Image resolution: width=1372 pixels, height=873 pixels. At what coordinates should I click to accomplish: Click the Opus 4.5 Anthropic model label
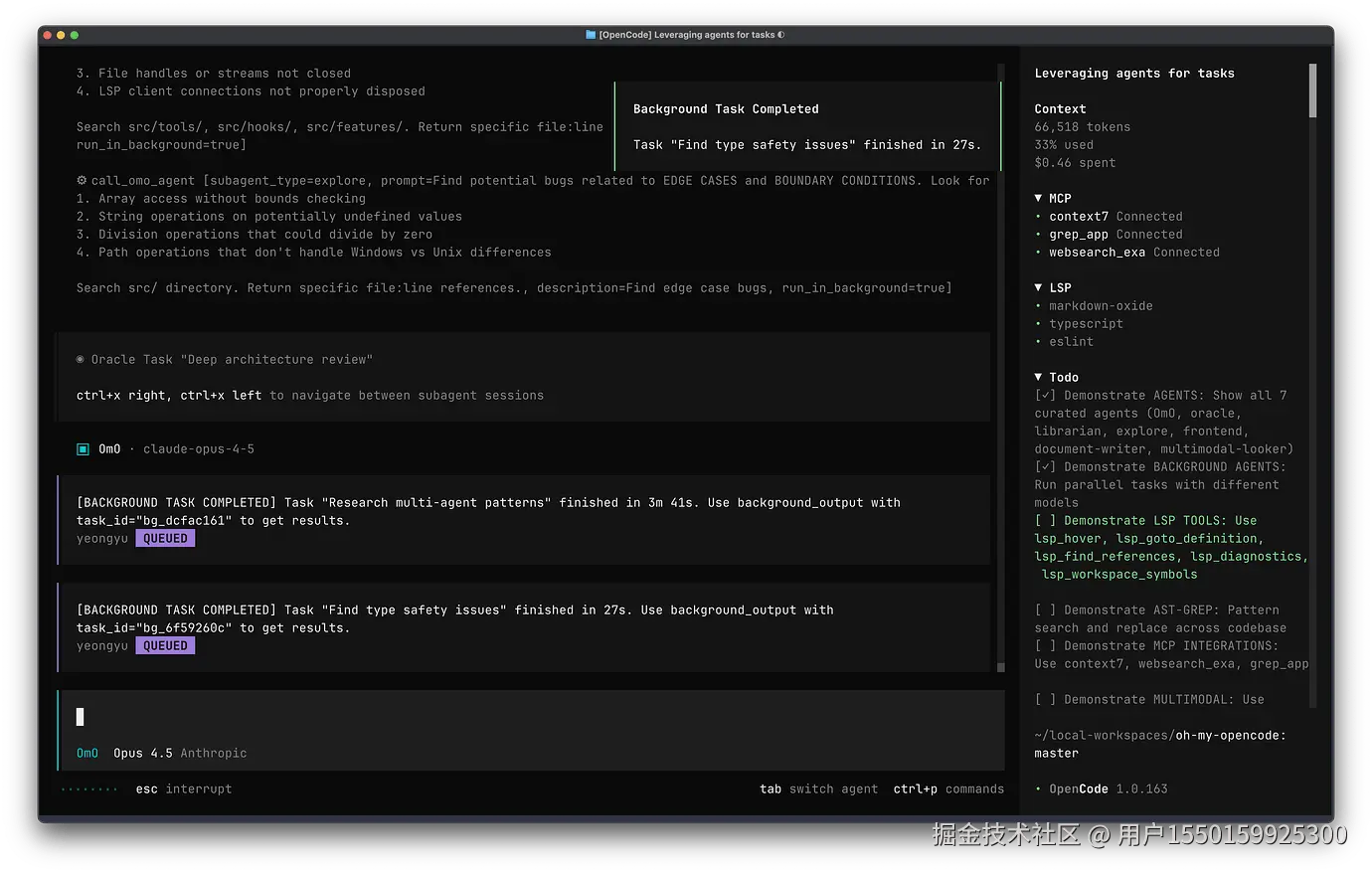coord(180,754)
